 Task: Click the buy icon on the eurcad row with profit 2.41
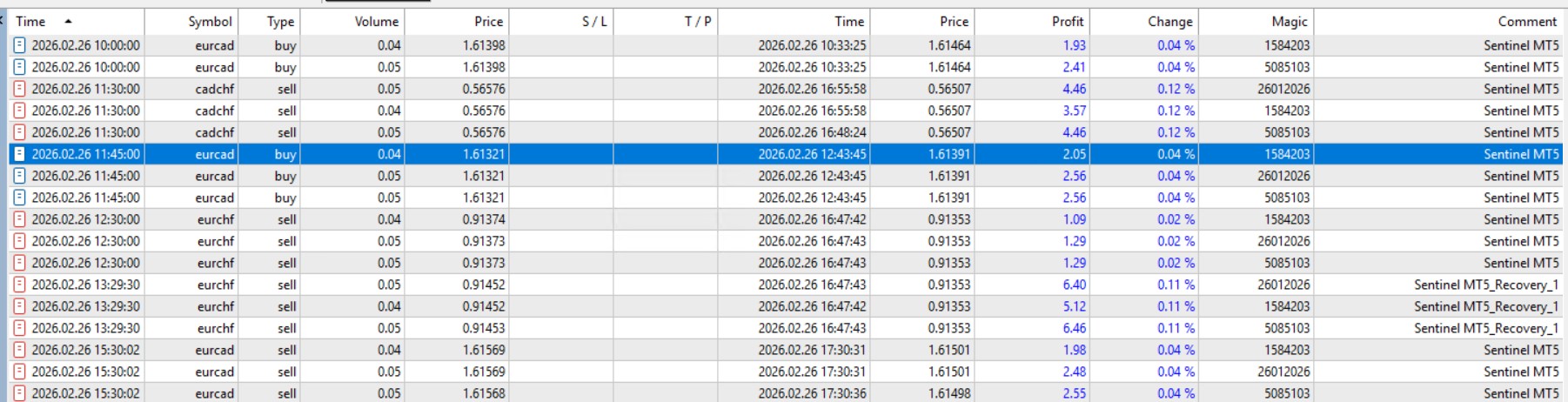pos(20,67)
